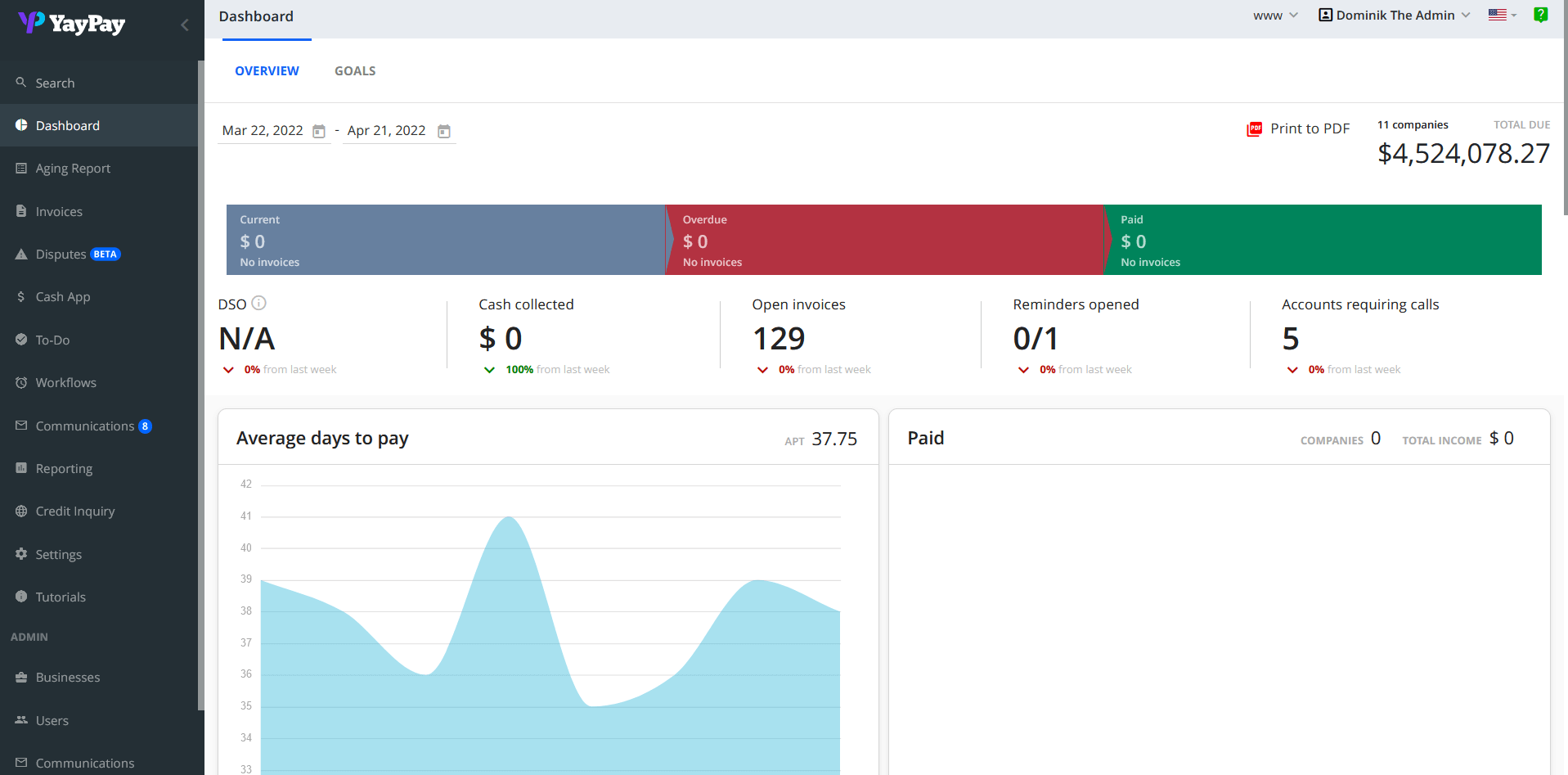
Task: Click the Invoices document icon
Action: click(x=21, y=211)
